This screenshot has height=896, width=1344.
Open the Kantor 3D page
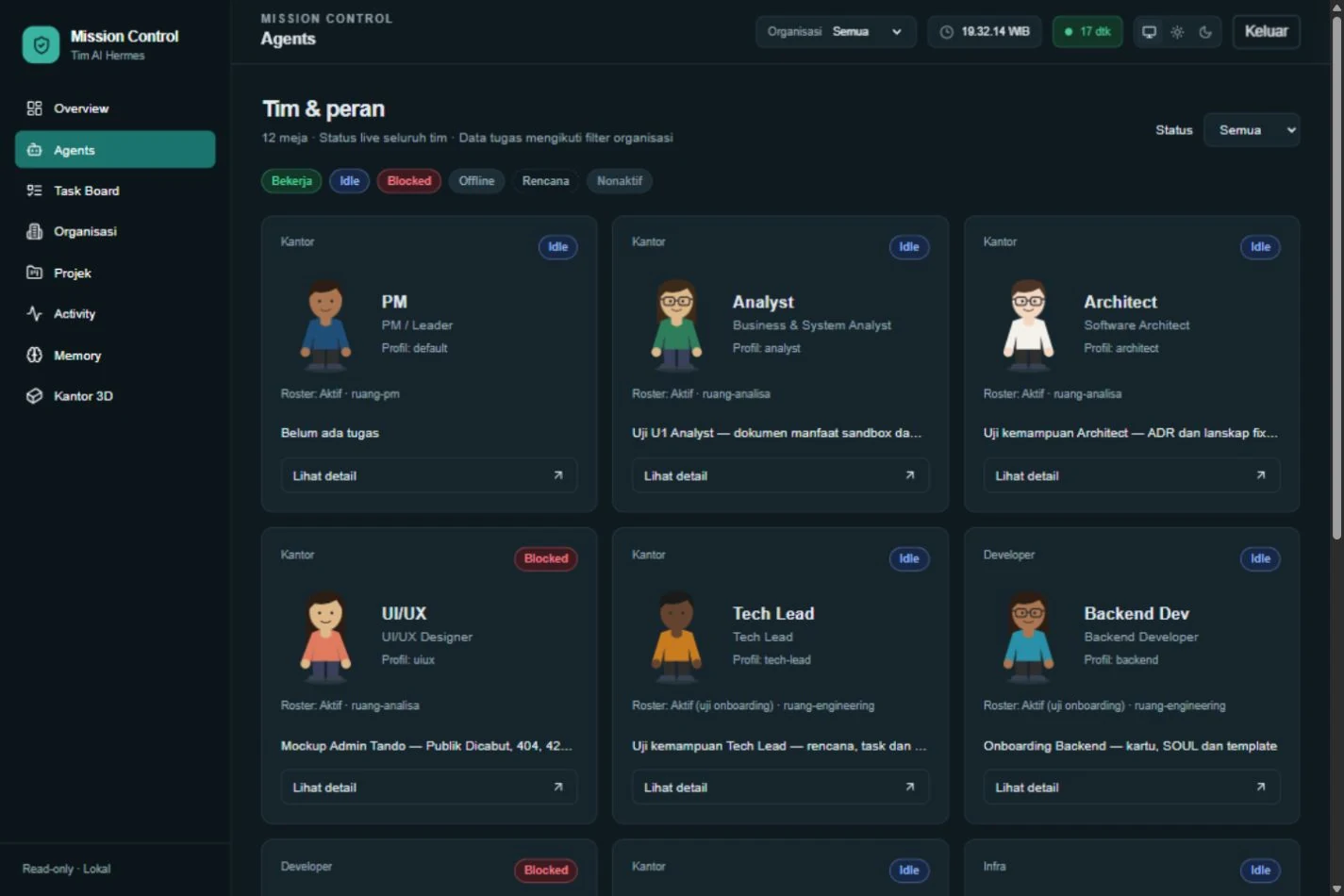(x=115, y=396)
